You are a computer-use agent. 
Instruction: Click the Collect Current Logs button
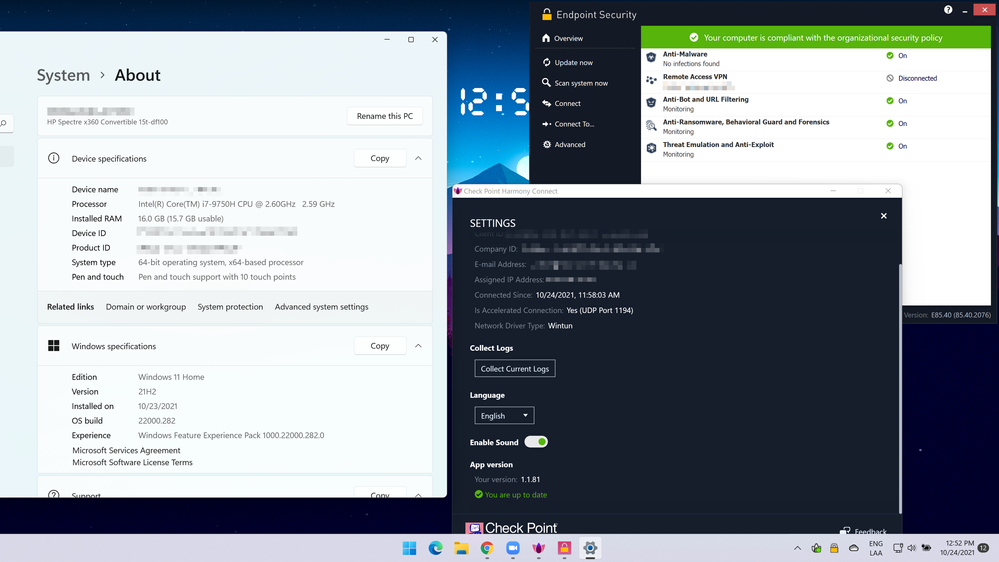point(514,368)
